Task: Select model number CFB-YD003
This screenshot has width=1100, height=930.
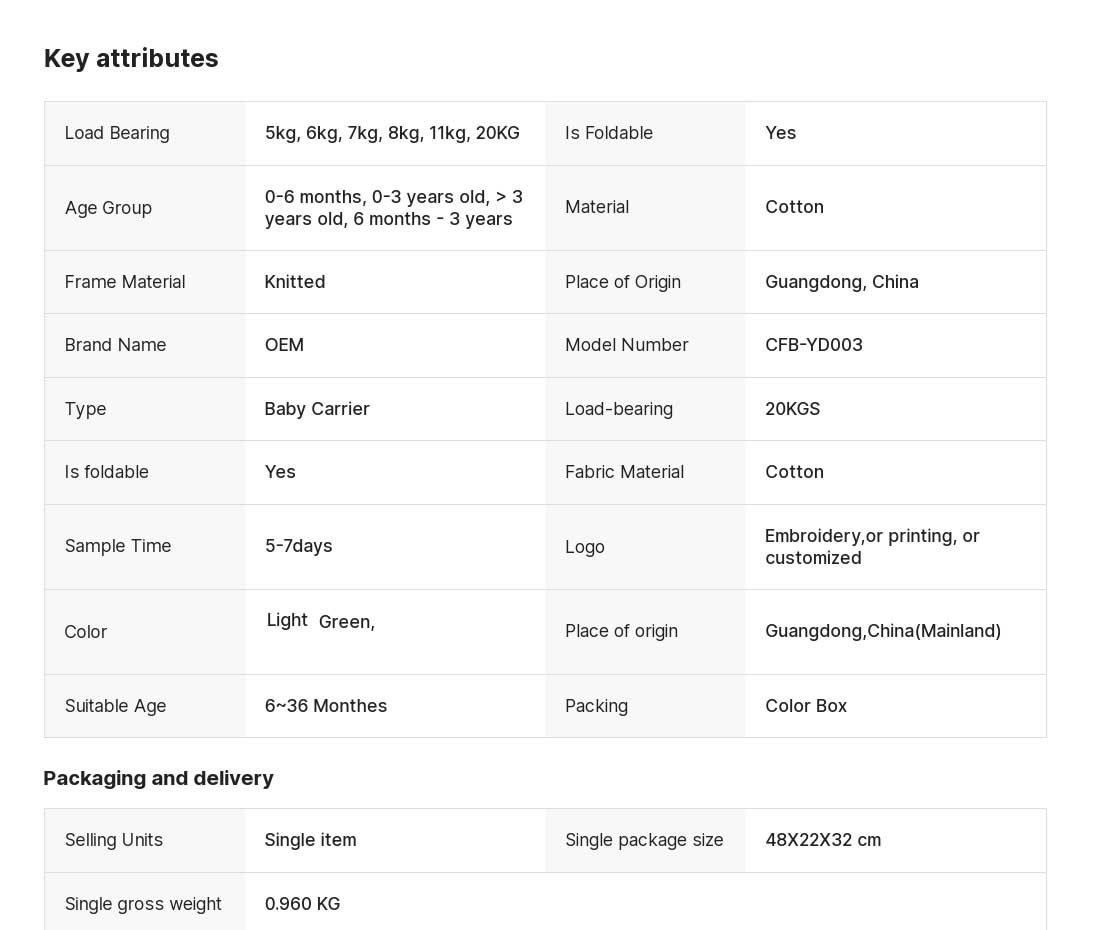Action: [814, 345]
